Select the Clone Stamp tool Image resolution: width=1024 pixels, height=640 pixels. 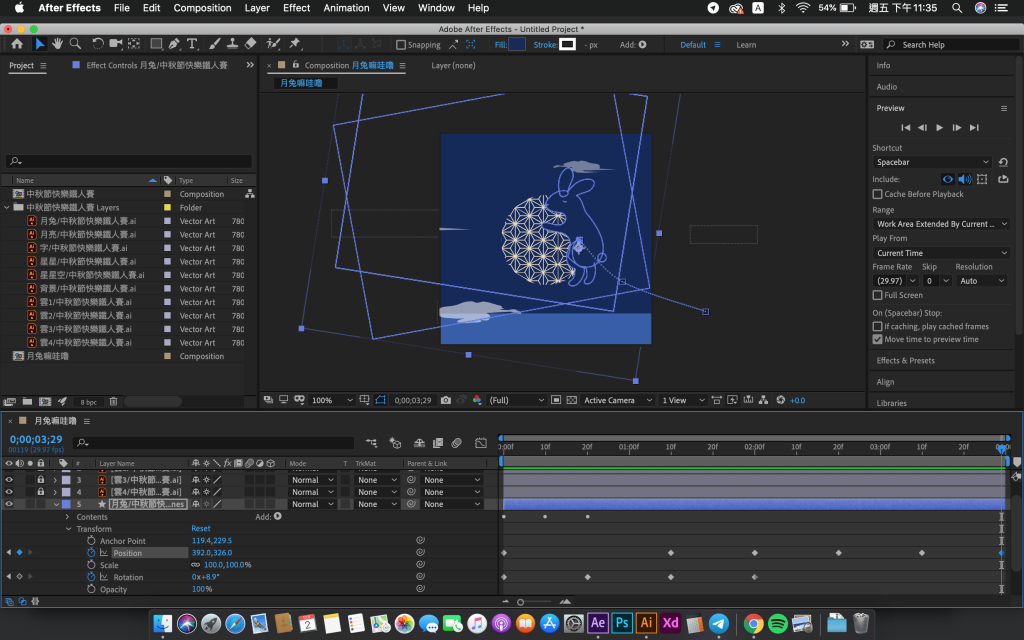coord(231,44)
